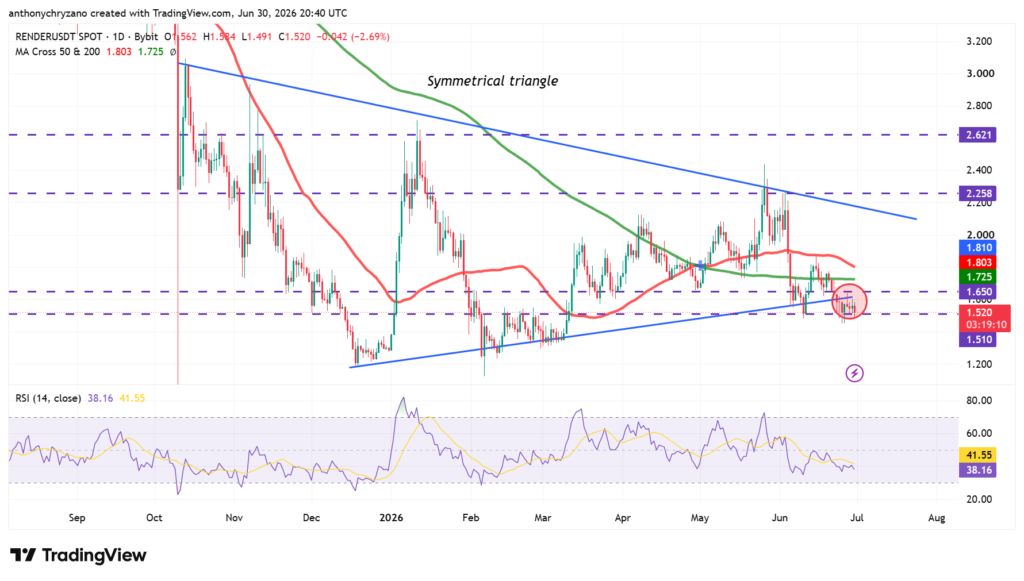The width and height of the screenshot is (1024, 581).
Task: Click the 1.803 red MA price label
Action: pos(978,262)
